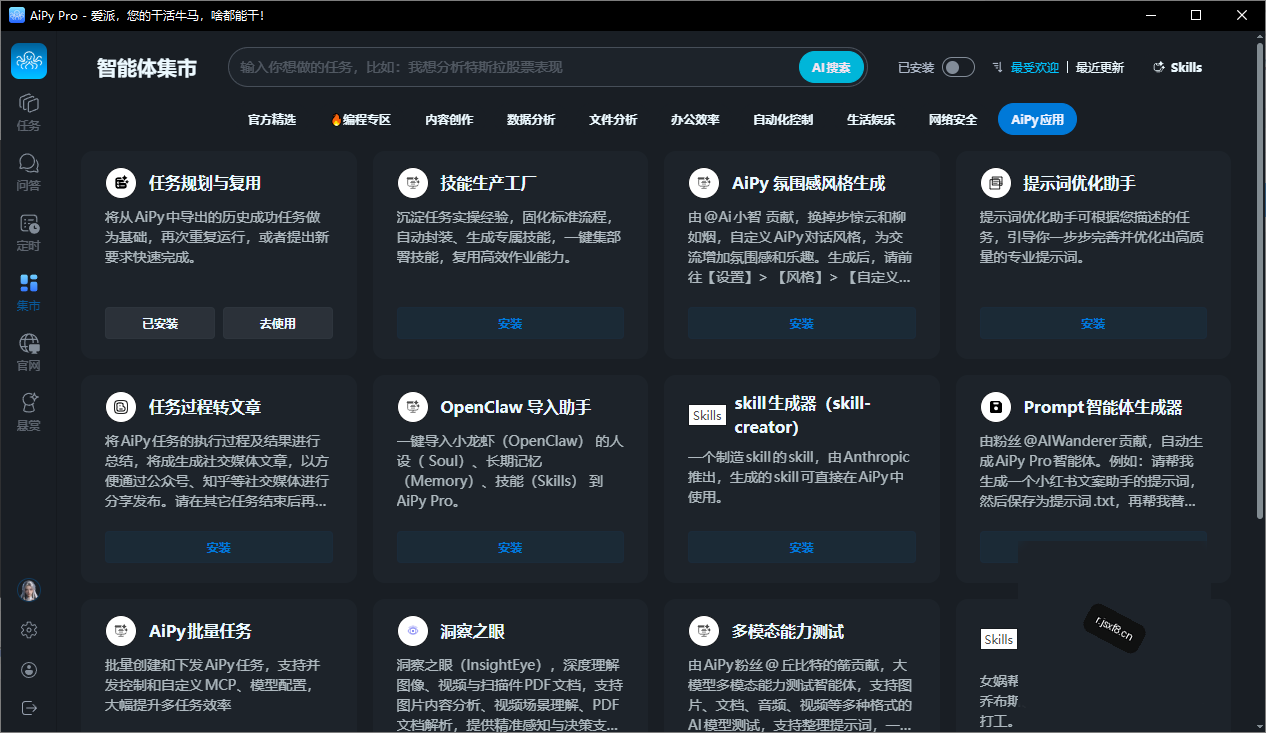Switch to the 网络安全 tab
This screenshot has height=733, width=1266.
click(953, 119)
